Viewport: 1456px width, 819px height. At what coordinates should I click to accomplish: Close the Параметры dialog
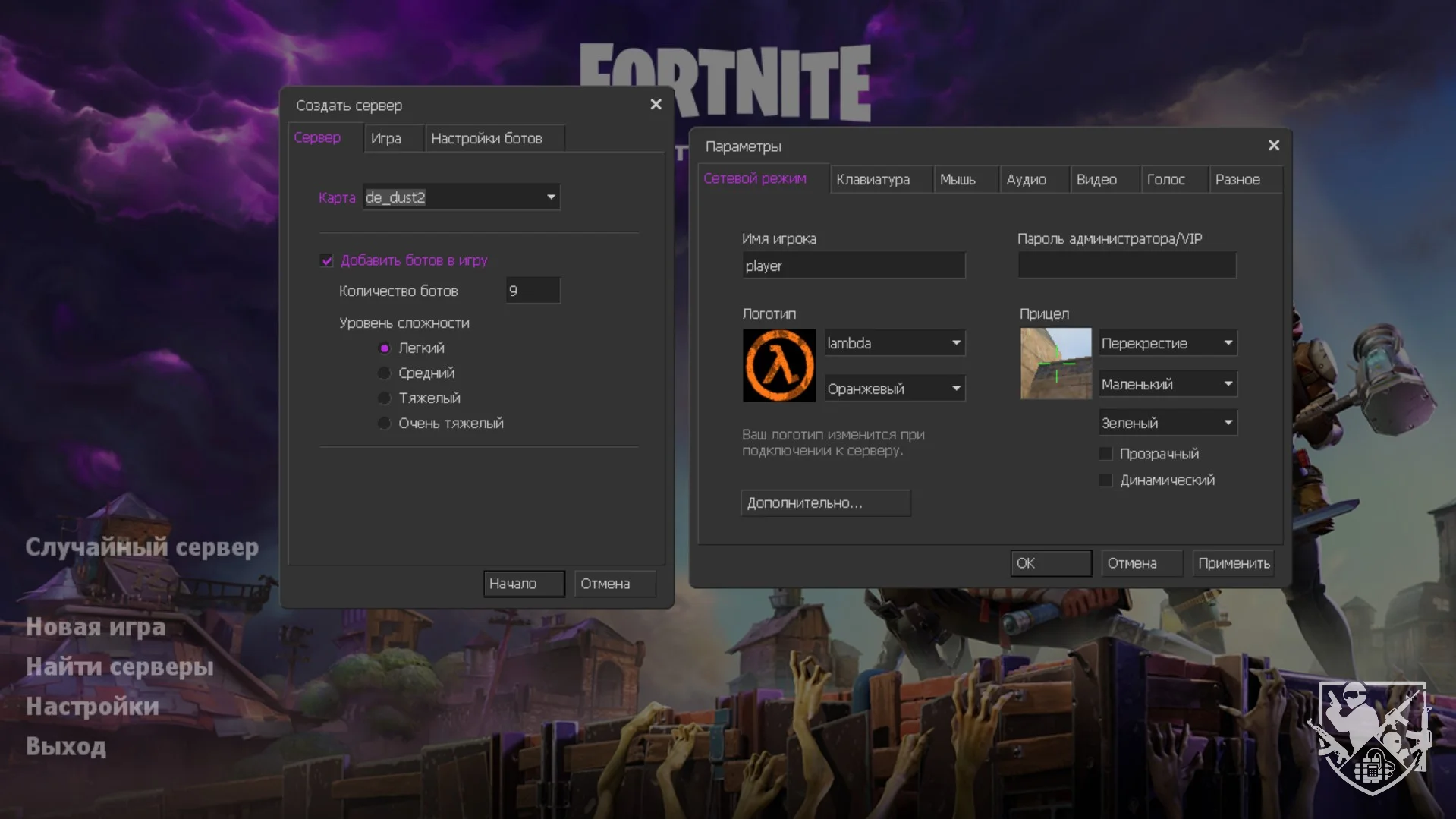(1273, 145)
